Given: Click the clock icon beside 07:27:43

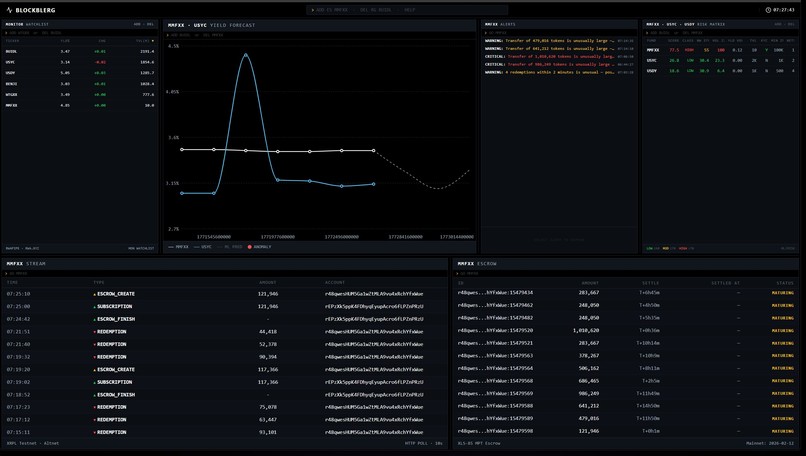Looking at the screenshot, I should (768, 10).
